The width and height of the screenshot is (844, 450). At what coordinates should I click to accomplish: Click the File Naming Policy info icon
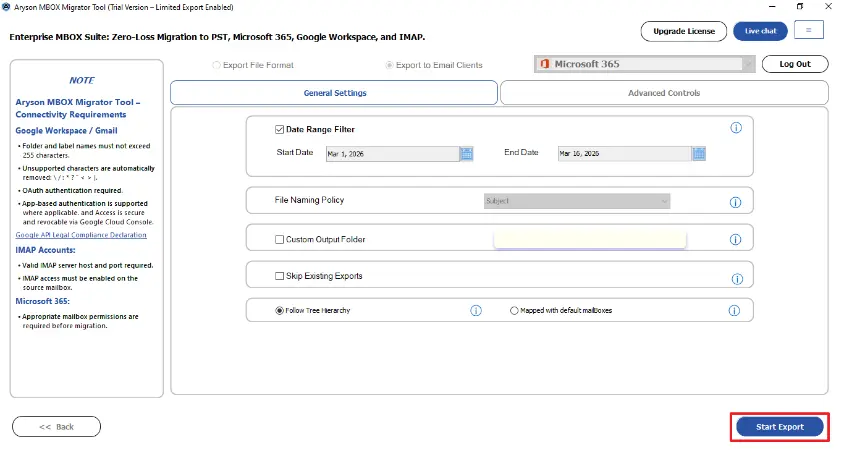(735, 202)
